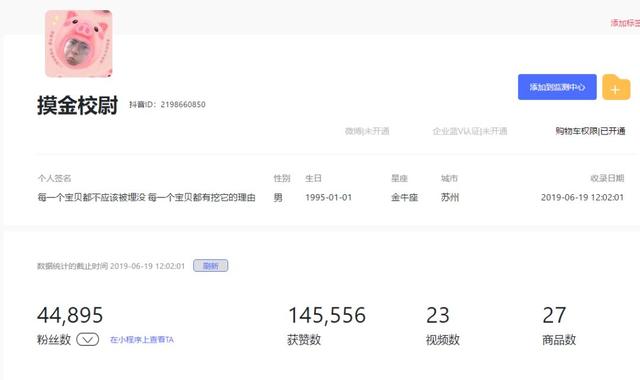Viewport: 640px width, 380px height.
Task: Click the 视频数 label
Action: point(443,340)
